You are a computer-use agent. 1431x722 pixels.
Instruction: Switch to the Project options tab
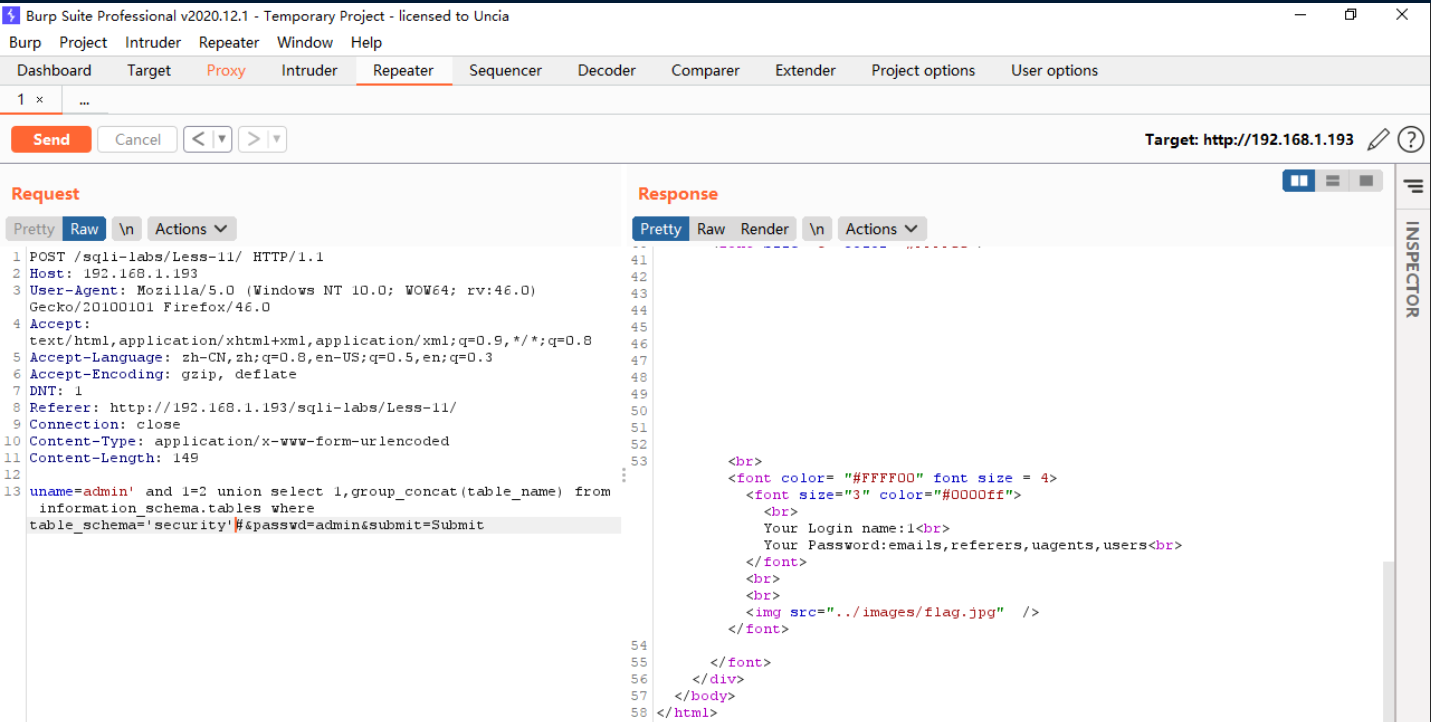click(x=923, y=70)
